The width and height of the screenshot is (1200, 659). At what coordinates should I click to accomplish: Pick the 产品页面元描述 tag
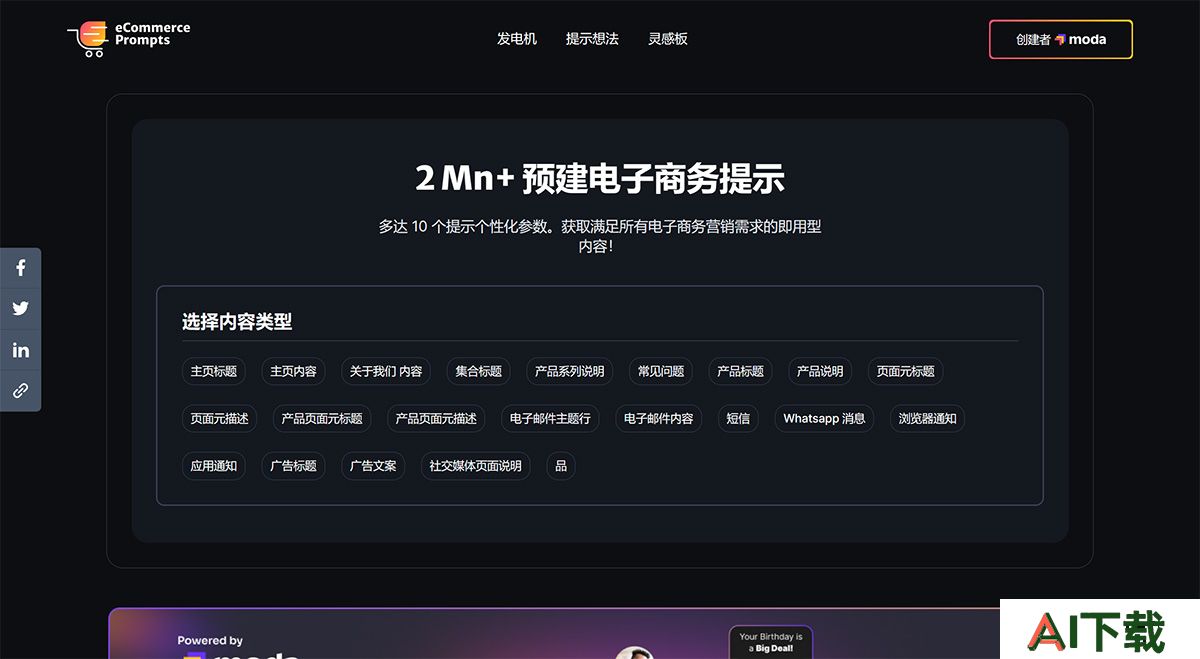point(436,418)
